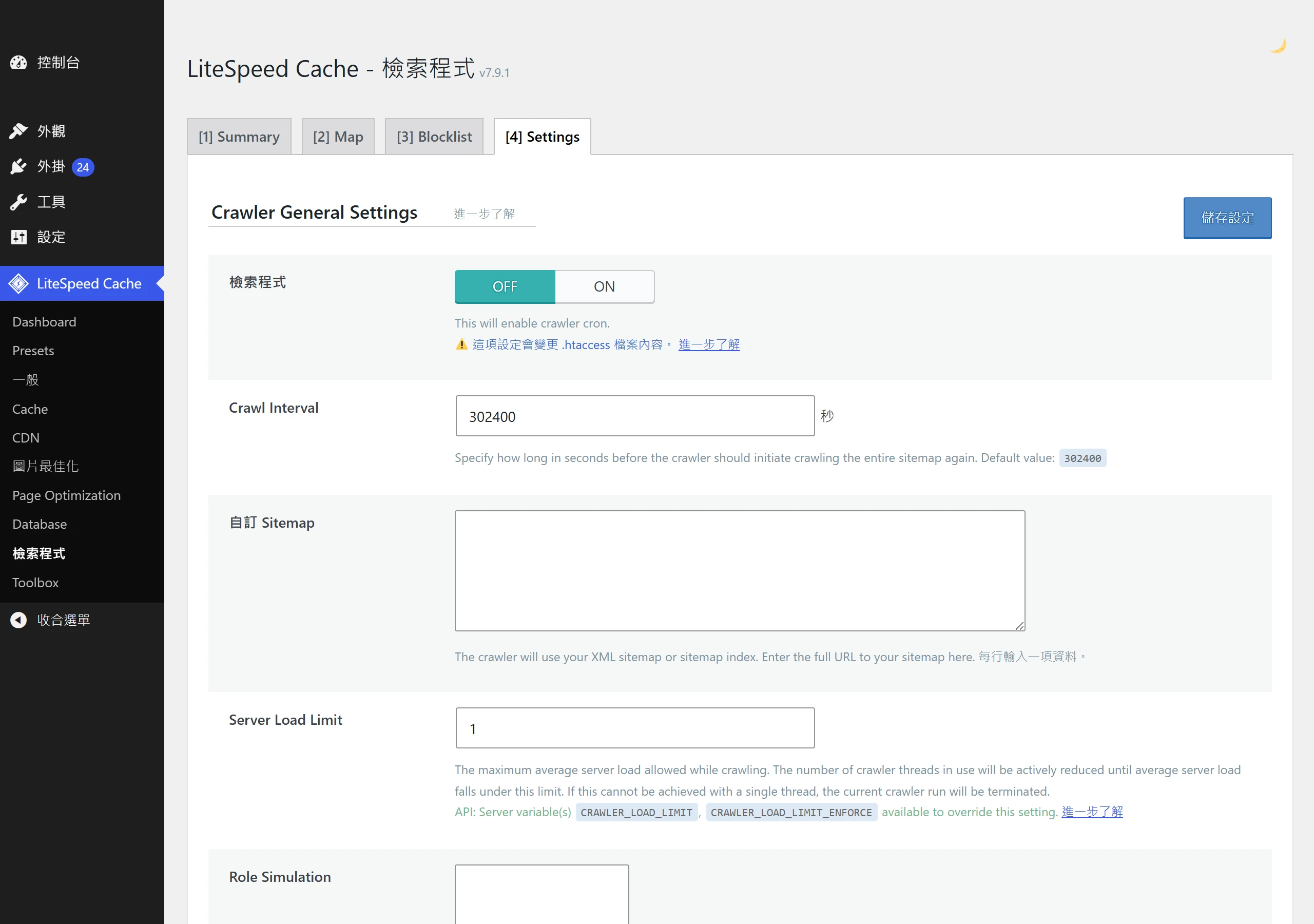Image resolution: width=1314 pixels, height=924 pixels.
Task: Click the CRAWLER_LOAD_LIMIT variable code
Action: point(636,813)
